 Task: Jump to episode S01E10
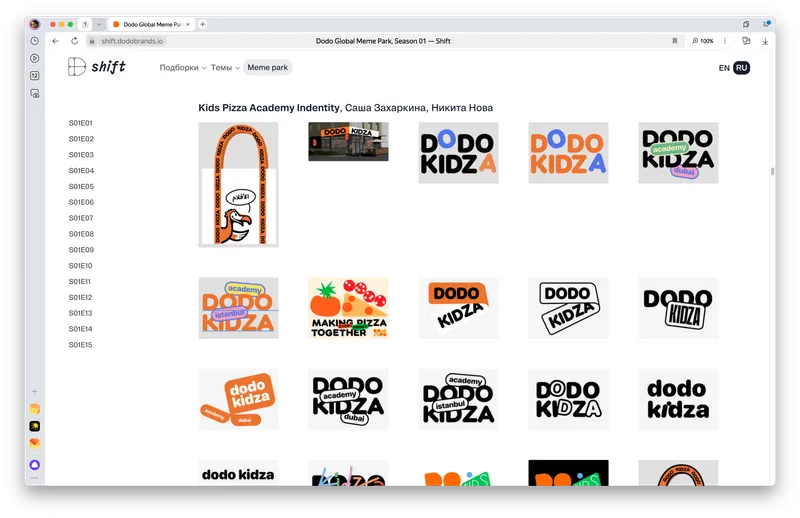pos(81,265)
